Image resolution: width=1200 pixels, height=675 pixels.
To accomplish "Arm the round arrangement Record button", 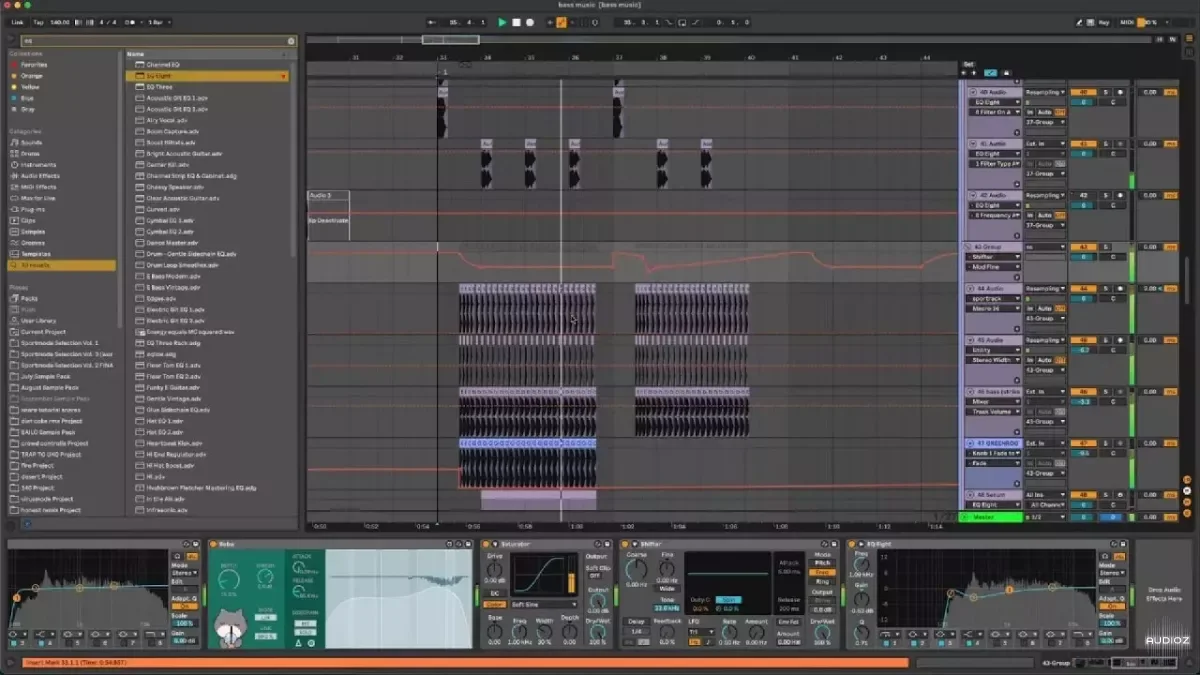I will click(x=530, y=22).
